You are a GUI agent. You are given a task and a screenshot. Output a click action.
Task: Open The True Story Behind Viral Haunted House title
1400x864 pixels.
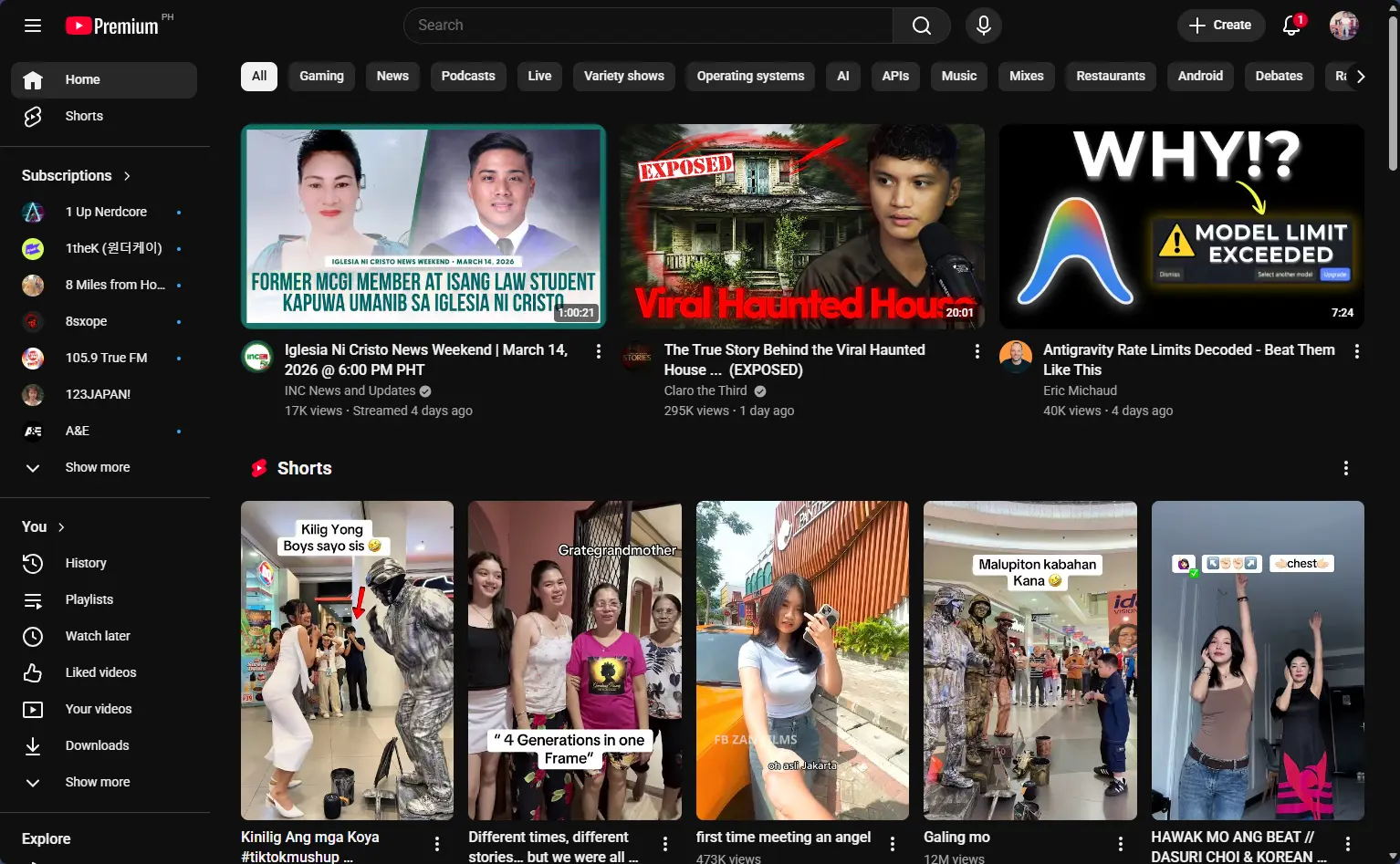795,359
